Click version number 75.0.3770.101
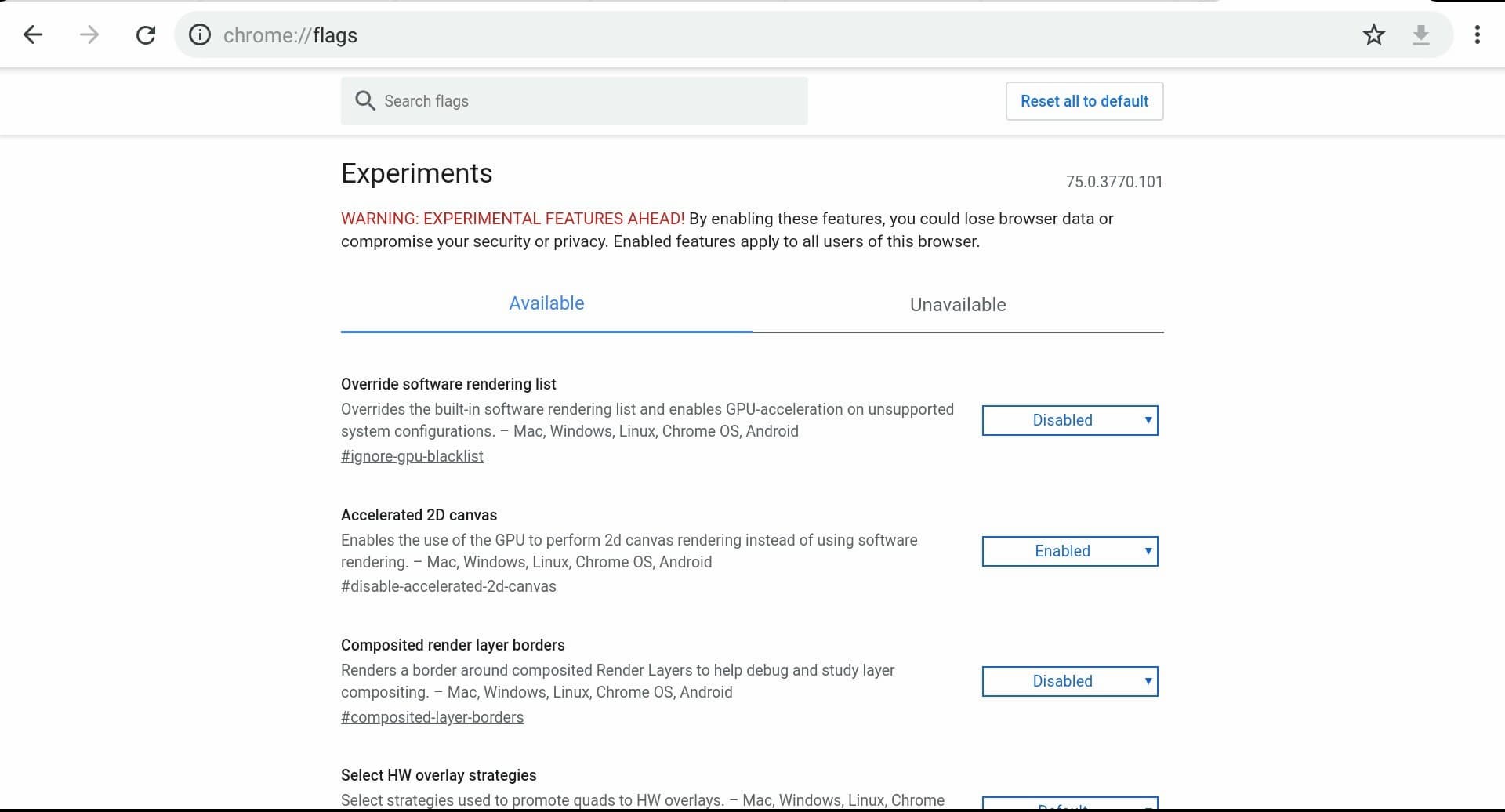1505x812 pixels. (x=1114, y=182)
